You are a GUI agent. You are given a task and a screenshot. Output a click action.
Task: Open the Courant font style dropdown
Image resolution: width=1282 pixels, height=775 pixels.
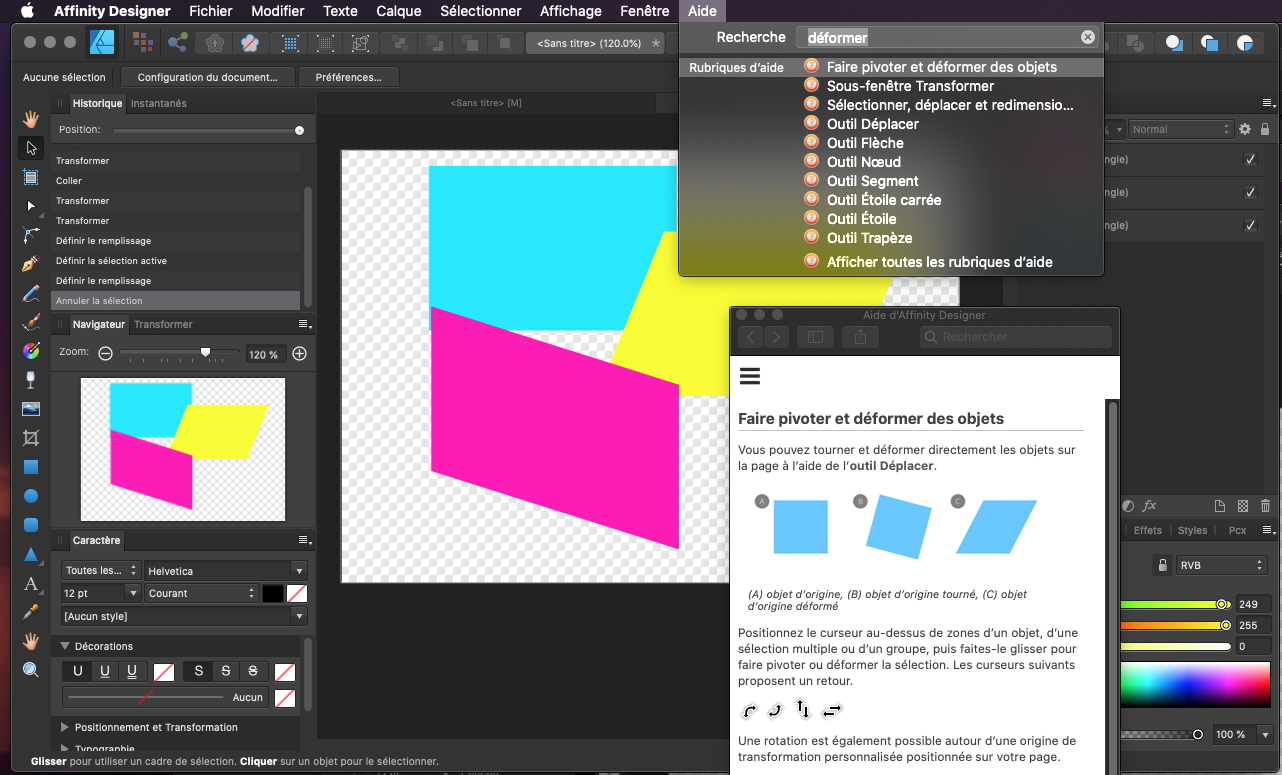[x=202, y=593]
